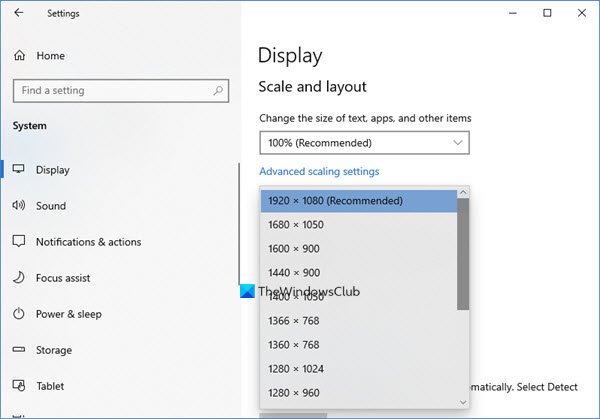
Task: Click the Notifications & actions icon
Action: tap(19, 242)
